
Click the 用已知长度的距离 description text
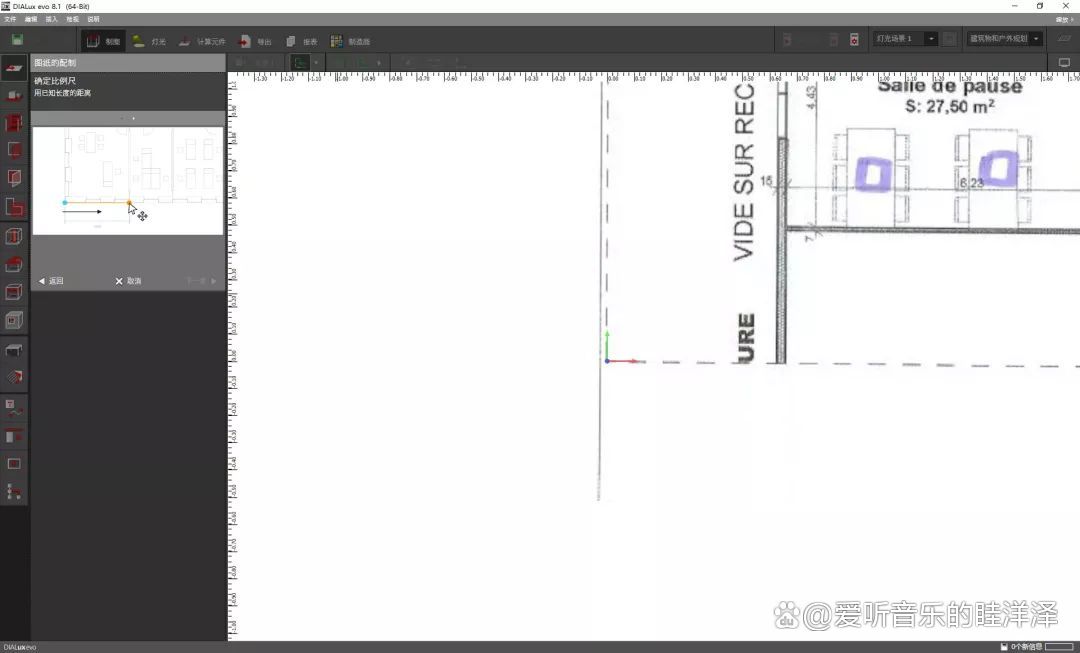point(63,93)
